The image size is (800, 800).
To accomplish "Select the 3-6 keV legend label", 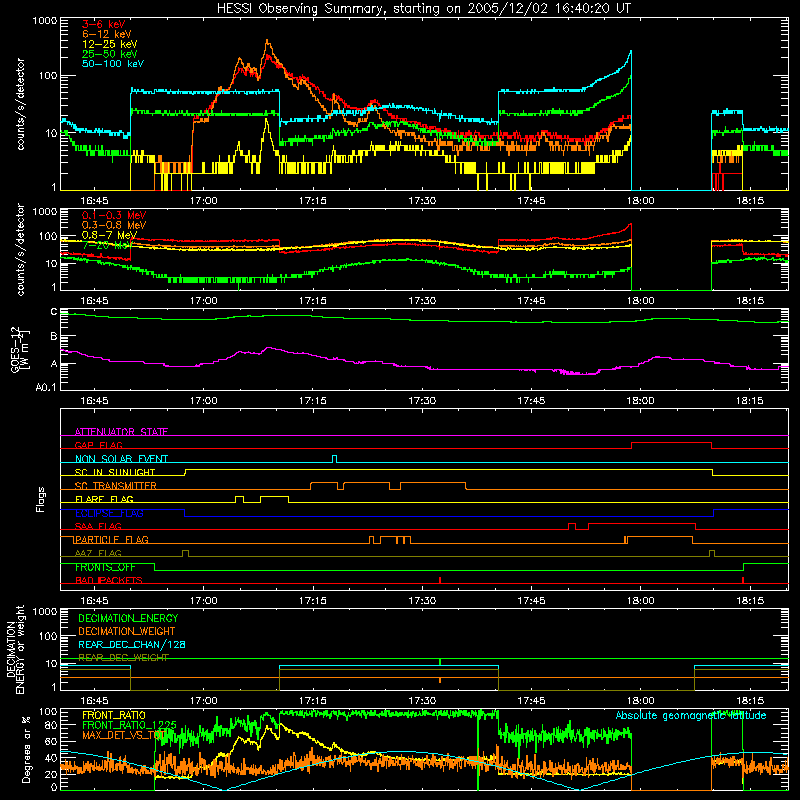I will (x=104, y=24).
